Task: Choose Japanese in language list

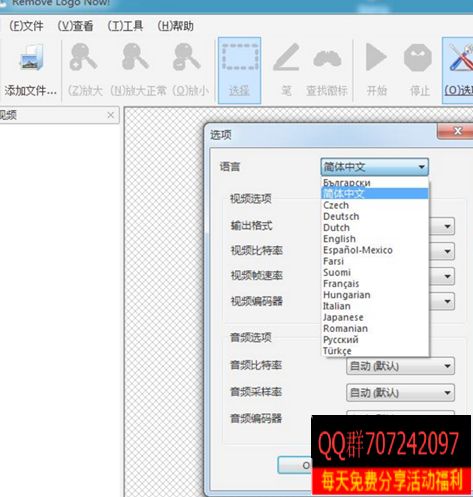Action: (x=375, y=317)
